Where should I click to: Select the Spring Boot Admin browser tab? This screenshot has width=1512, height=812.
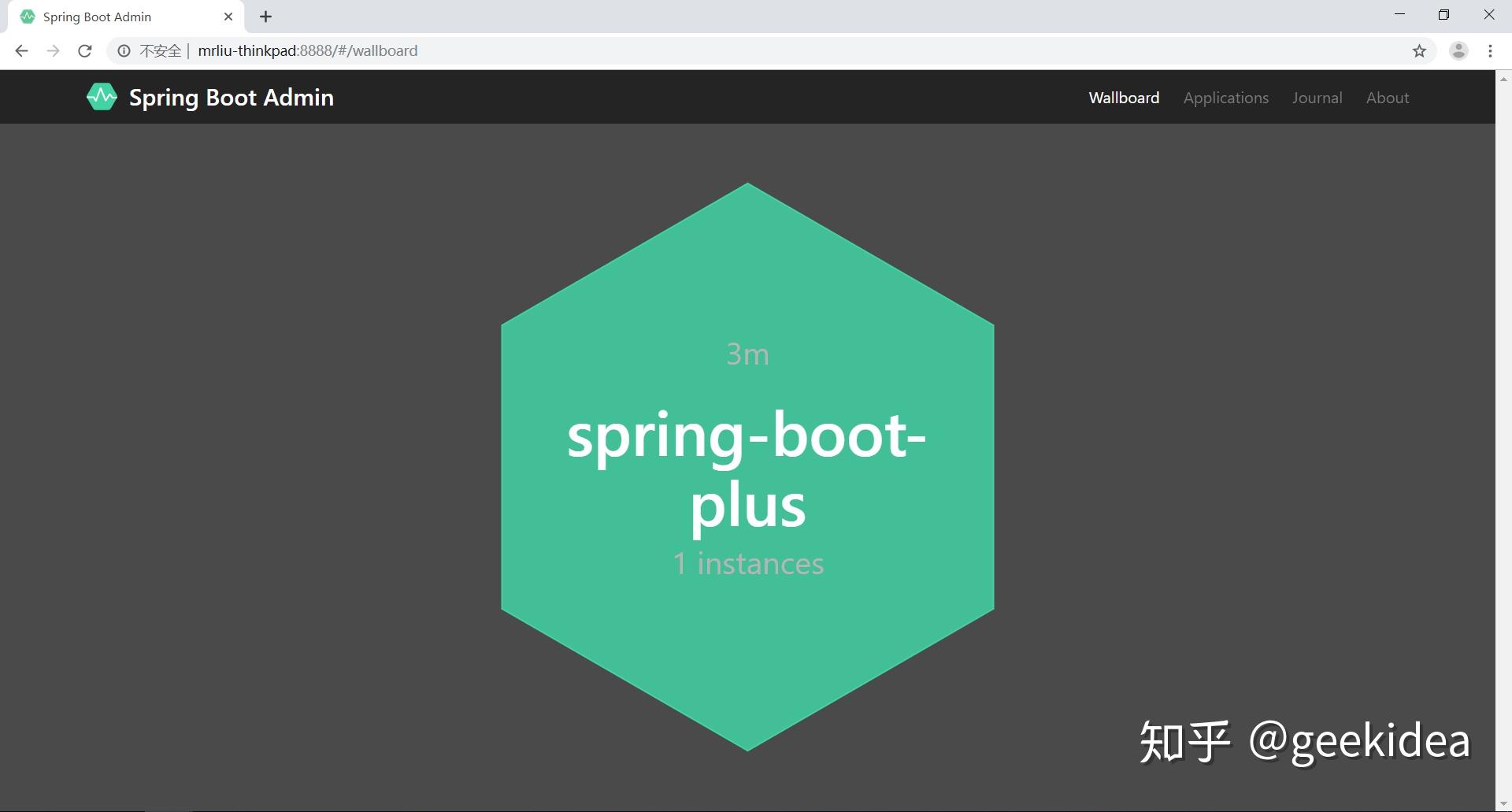tap(118, 16)
